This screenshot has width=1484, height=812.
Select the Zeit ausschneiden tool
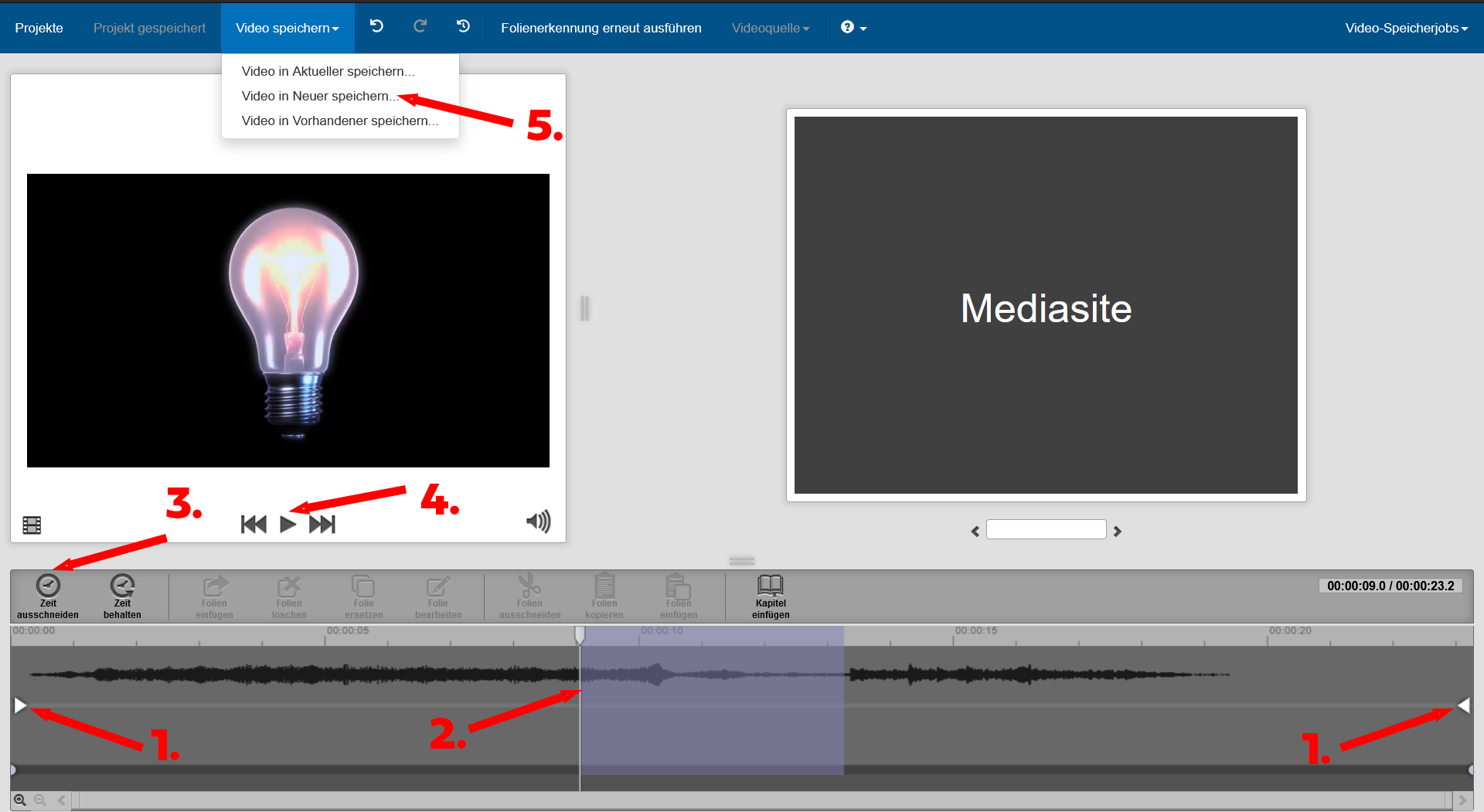tap(48, 595)
